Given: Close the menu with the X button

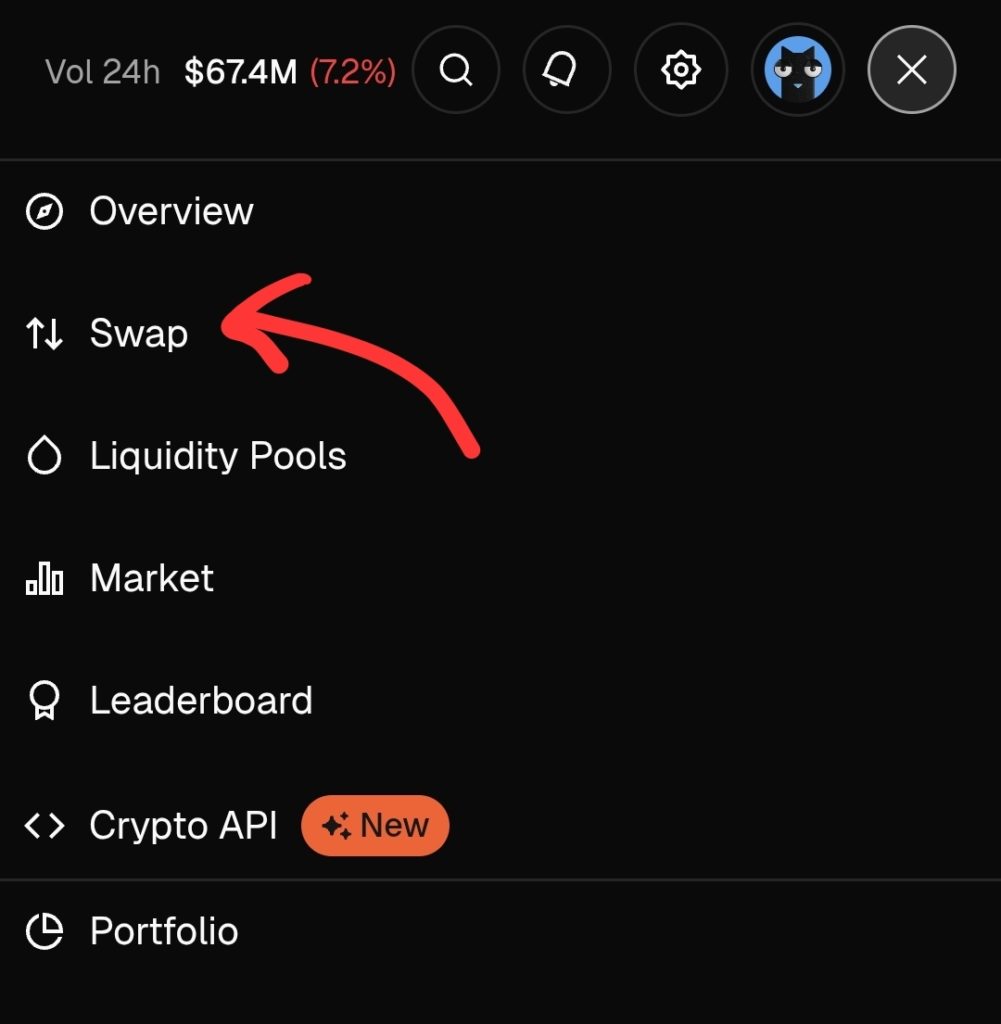Looking at the screenshot, I should [x=911, y=71].
